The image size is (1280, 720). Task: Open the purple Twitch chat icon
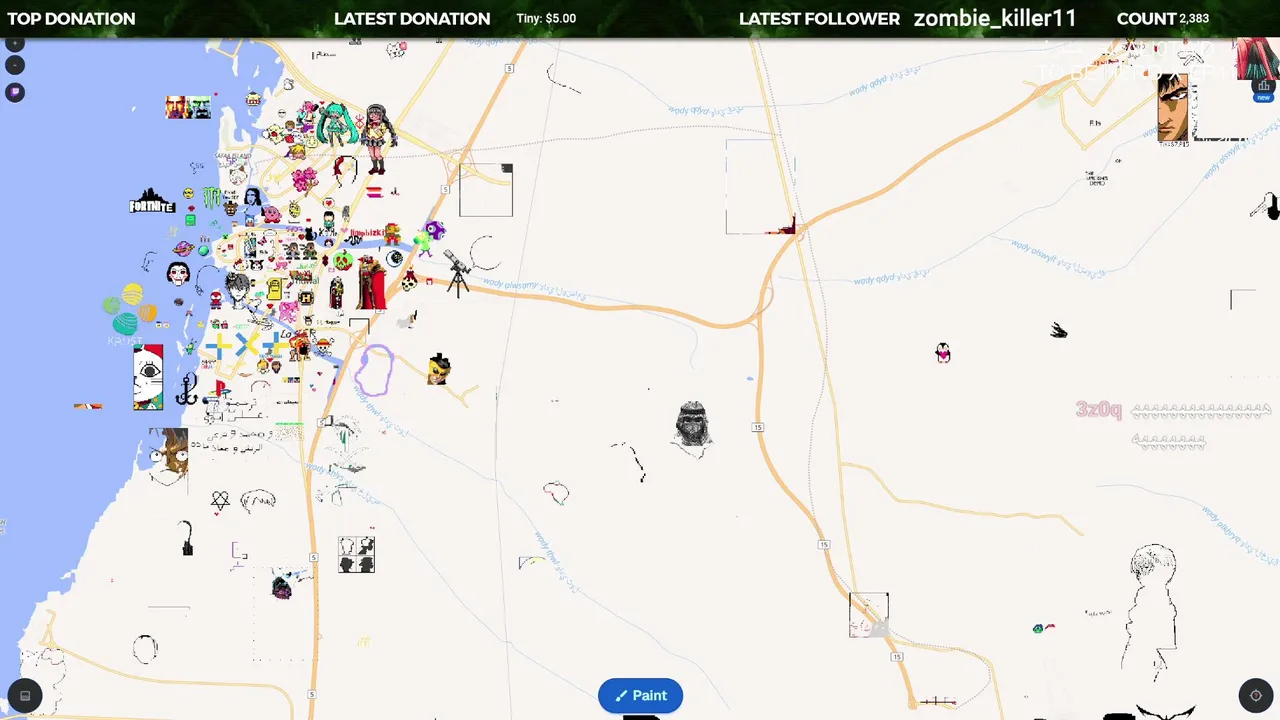click(x=15, y=92)
